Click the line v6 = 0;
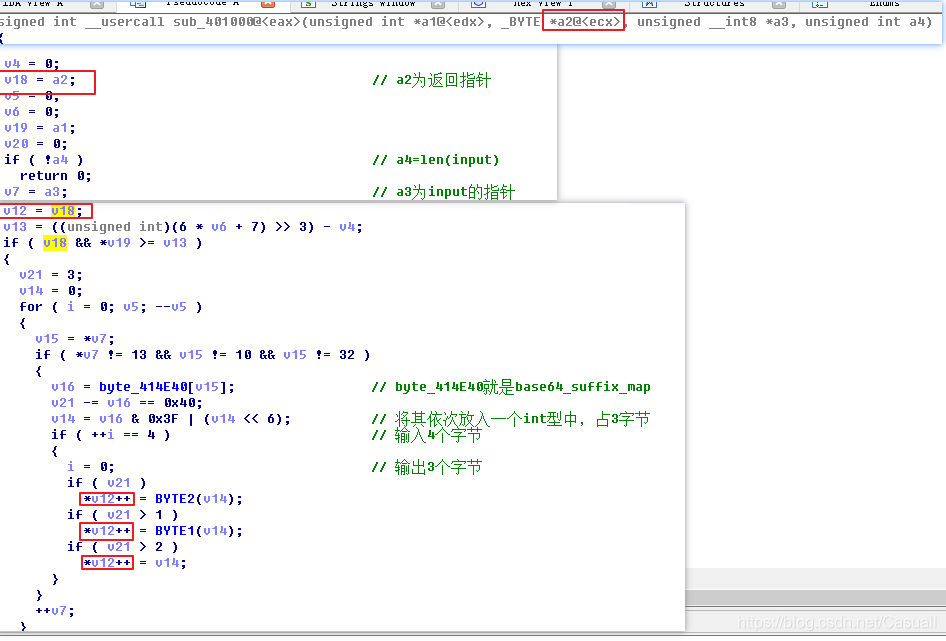The width and height of the screenshot is (946, 641). tap(31, 112)
